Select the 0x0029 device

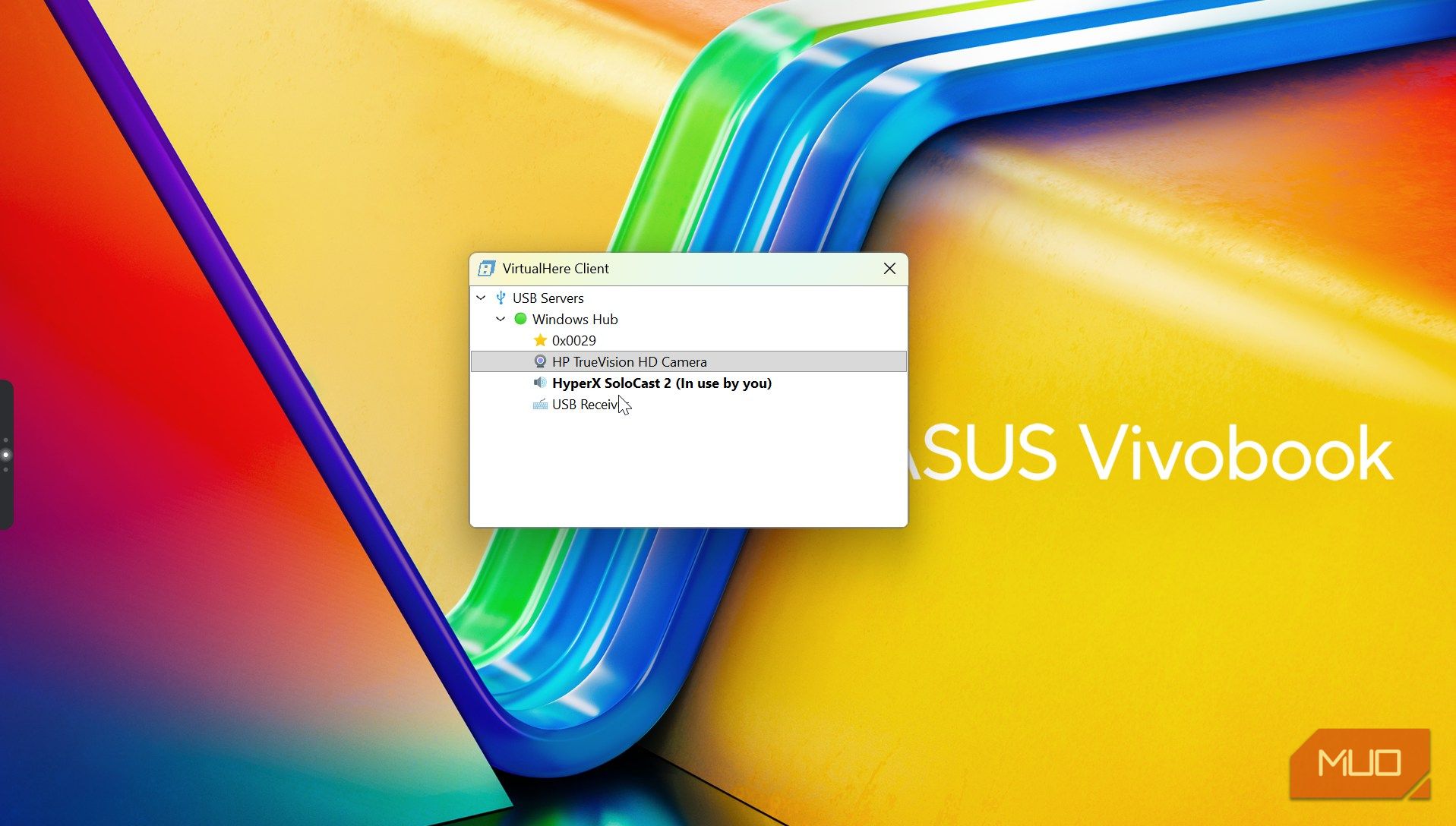[573, 341]
